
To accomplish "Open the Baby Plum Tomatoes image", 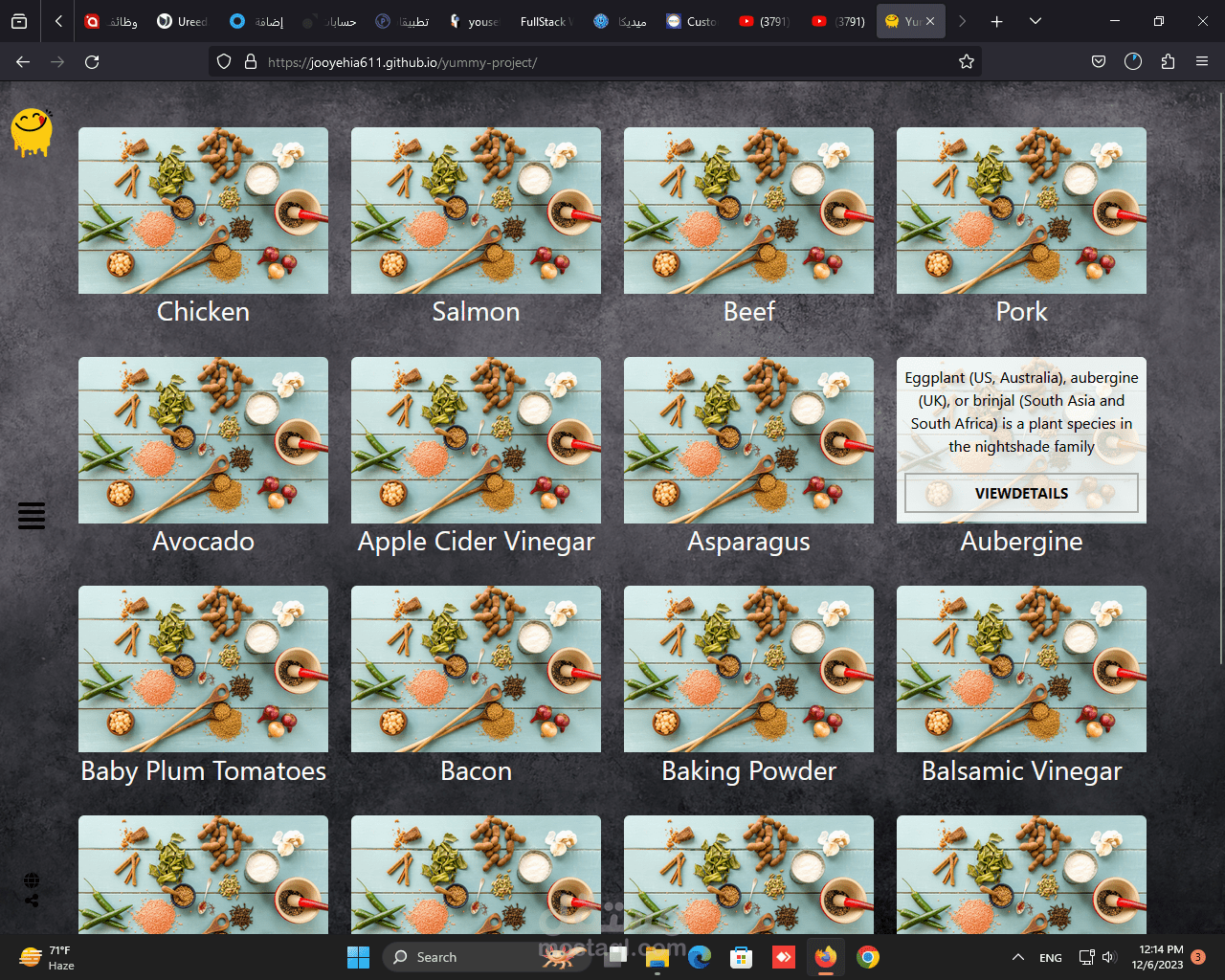I will [x=203, y=669].
